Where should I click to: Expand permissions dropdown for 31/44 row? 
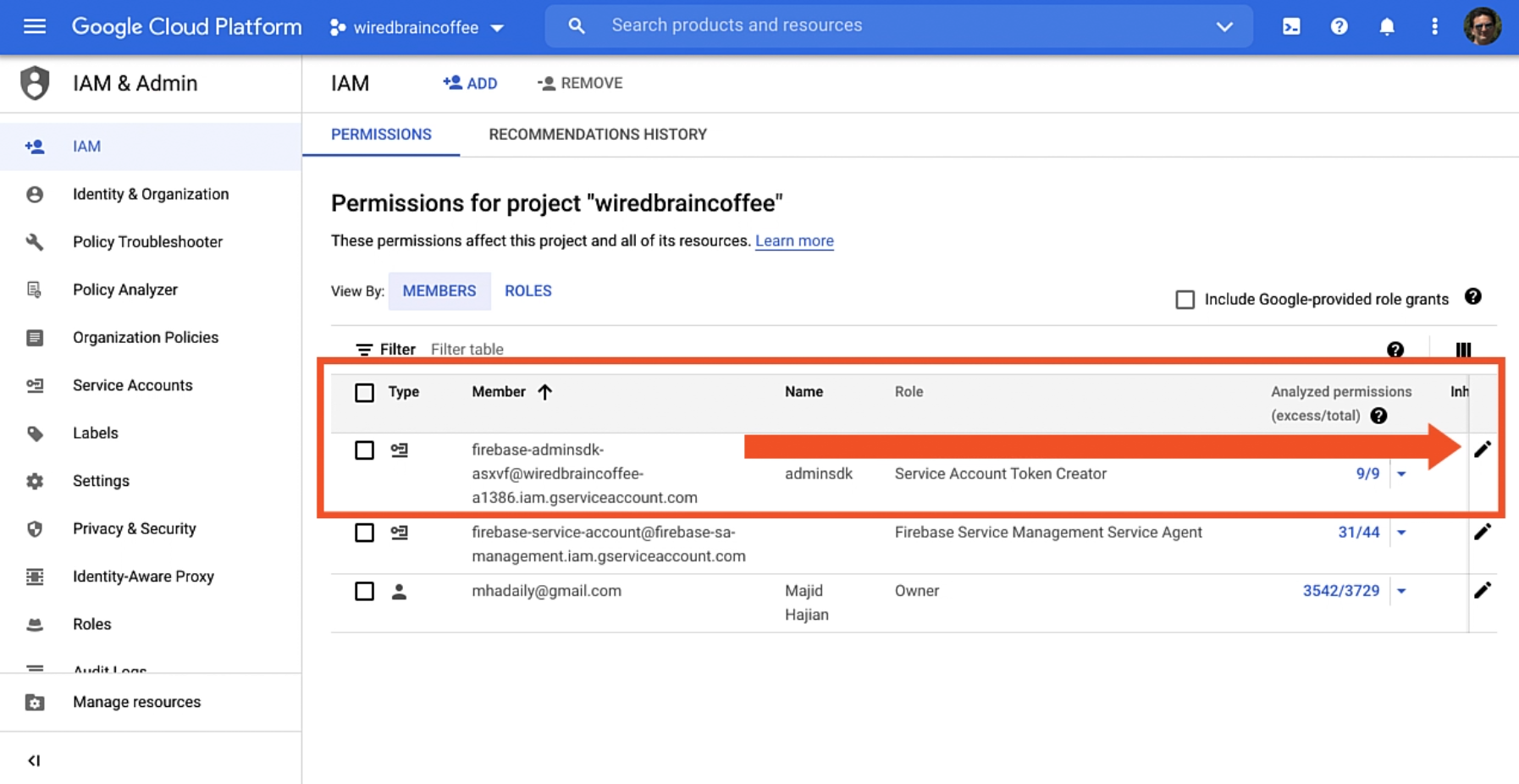click(1401, 533)
